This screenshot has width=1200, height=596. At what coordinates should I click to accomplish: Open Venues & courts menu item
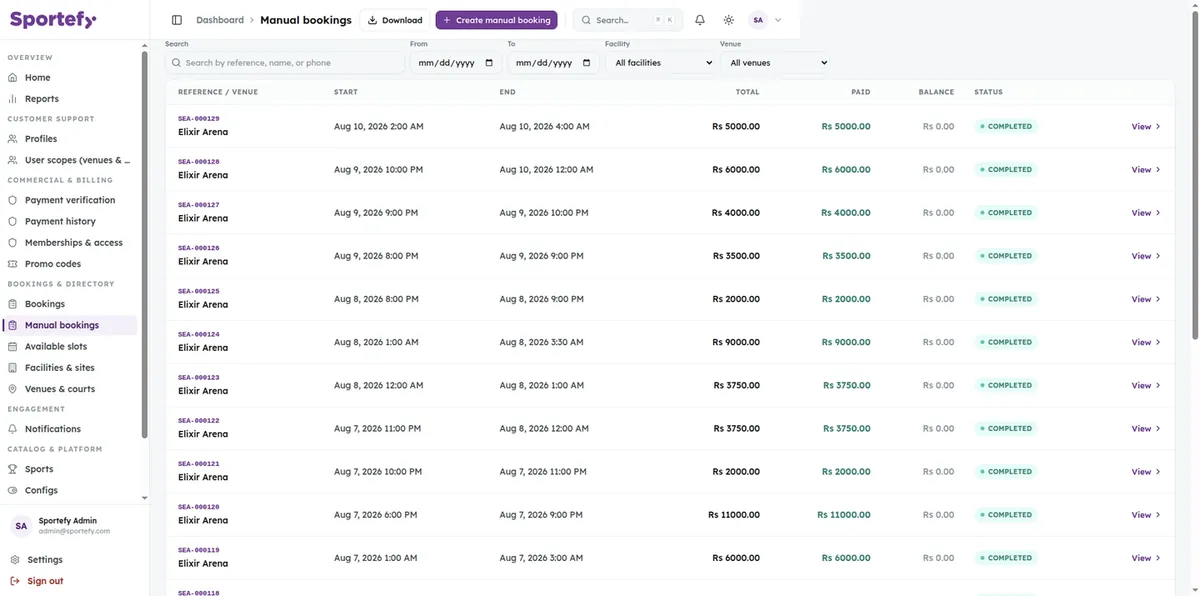(70, 389)
